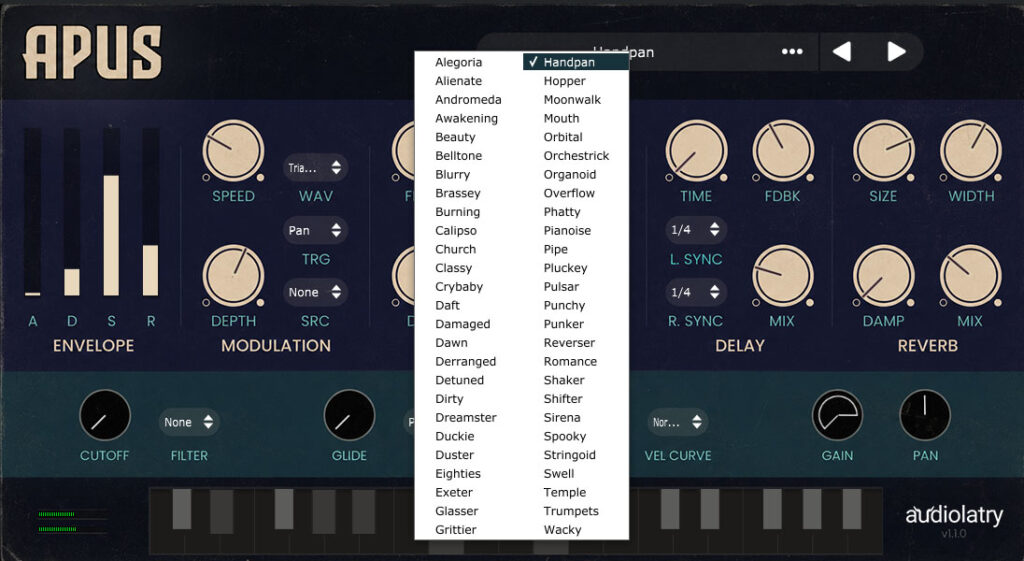Select the Grittier preset
This screenshot has width=1024, height=561.
pyautogui.click(x=456, y=530)
